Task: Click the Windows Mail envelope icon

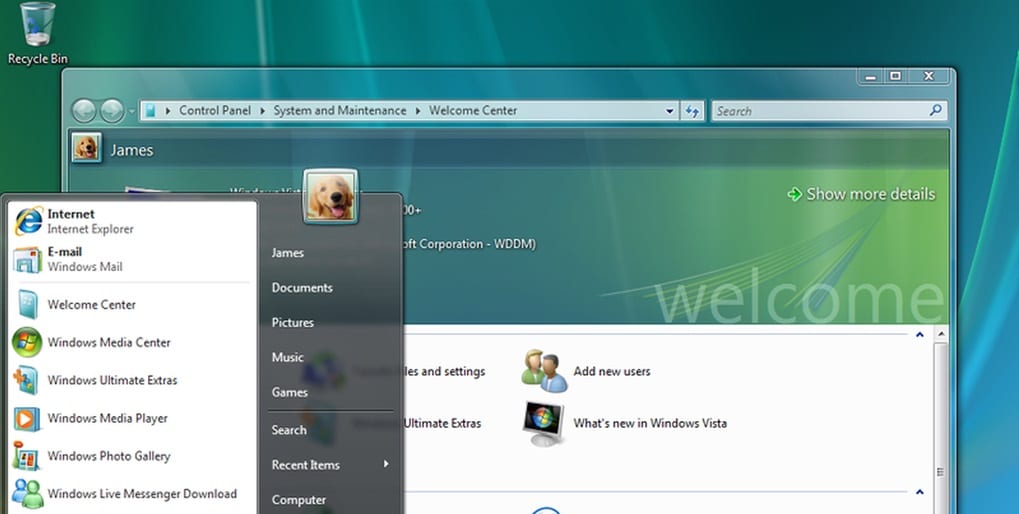Action: pyautogui.click(x=27, y=259)
